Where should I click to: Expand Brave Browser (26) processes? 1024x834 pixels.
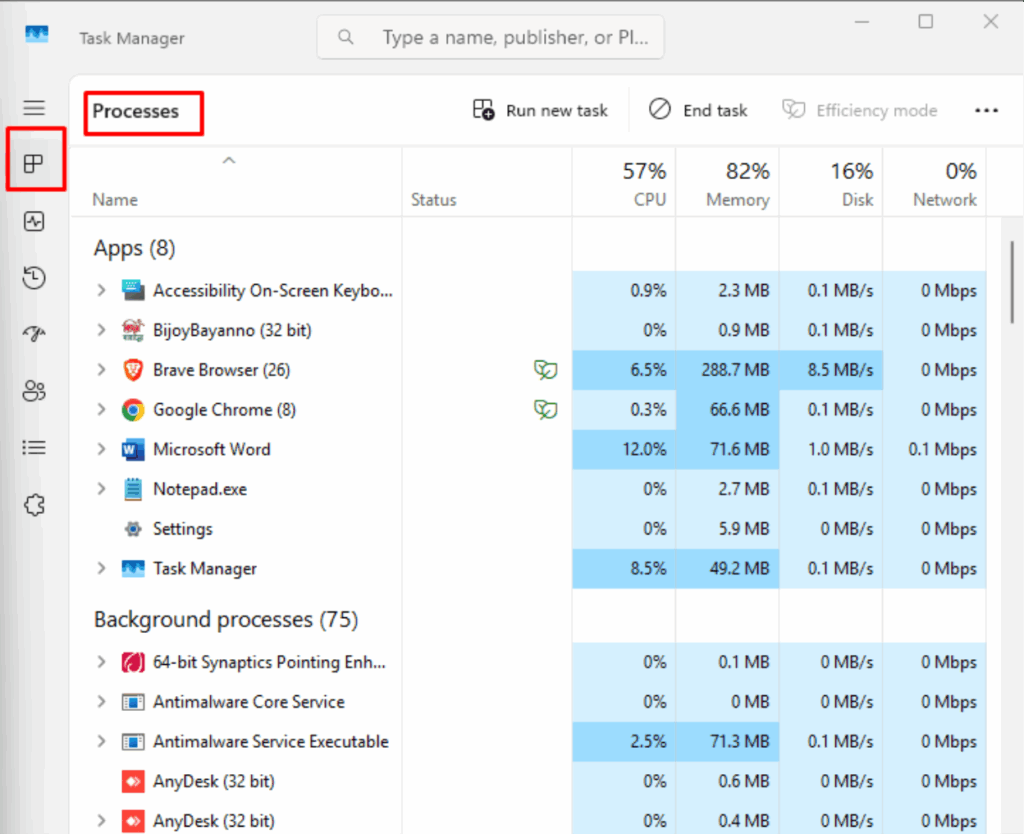pos(101,370)
